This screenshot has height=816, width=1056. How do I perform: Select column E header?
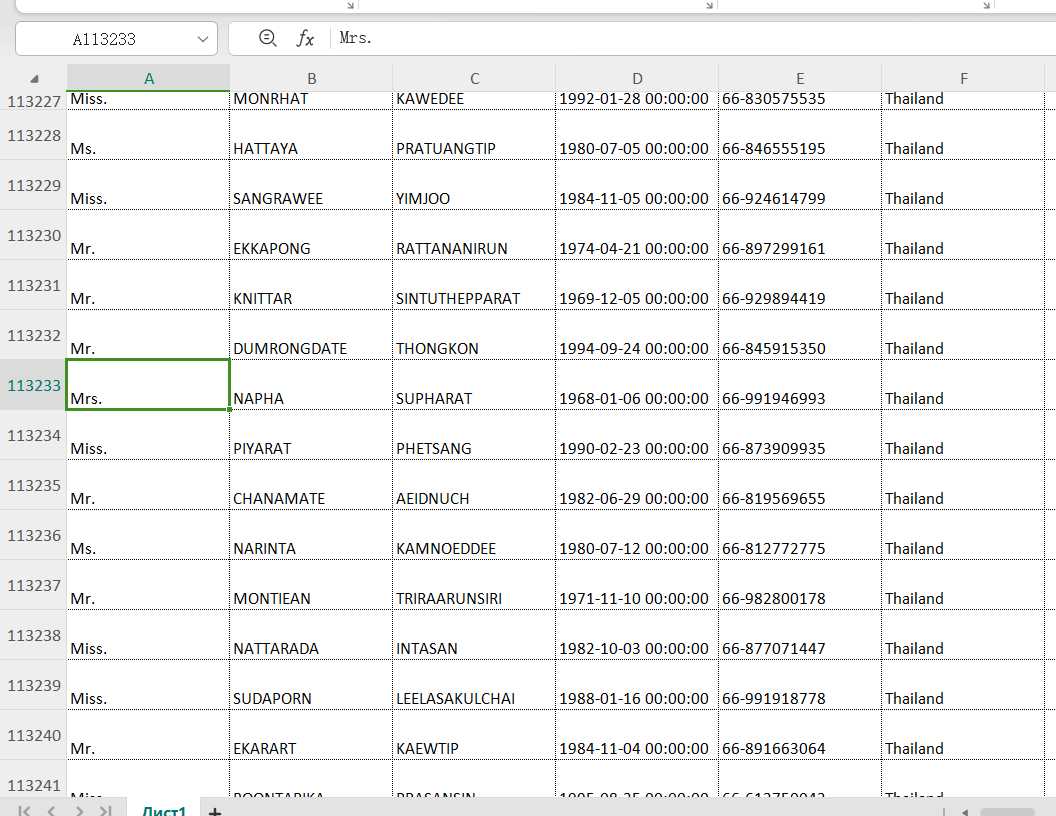click(x=800, y=78)
